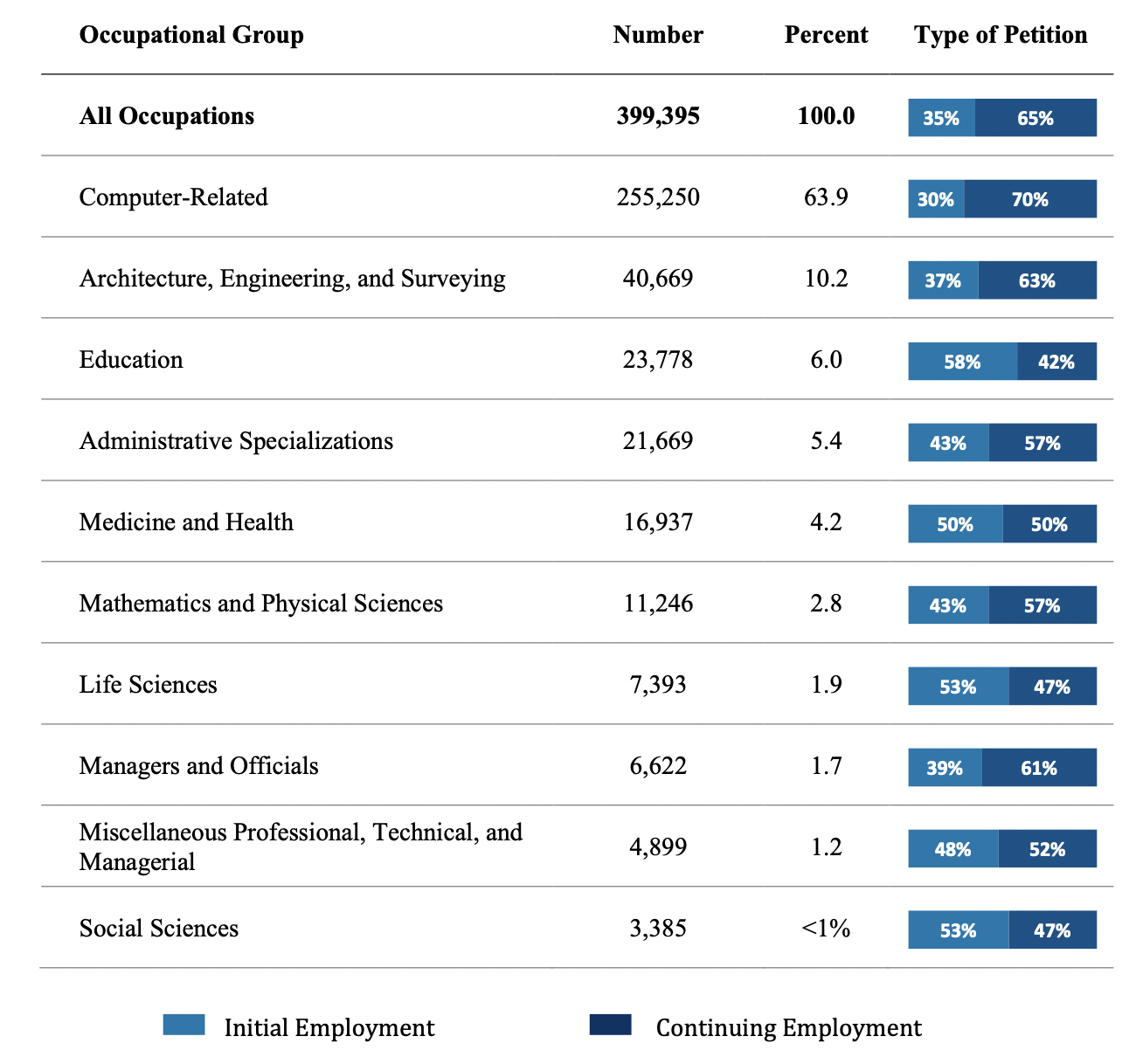Viewport: 1136px width, 1064px height.
Task: Click the Occupational Group column header
Action: pyautogui.click(x=191, y=35)
